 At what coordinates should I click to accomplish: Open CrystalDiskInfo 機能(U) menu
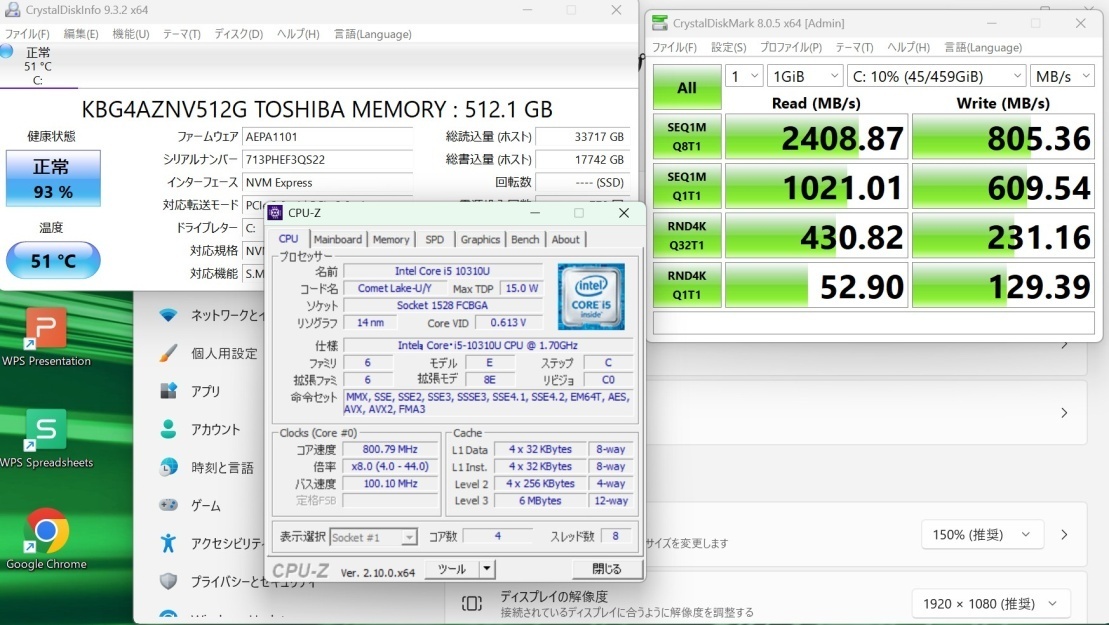(x=131, y=34)
